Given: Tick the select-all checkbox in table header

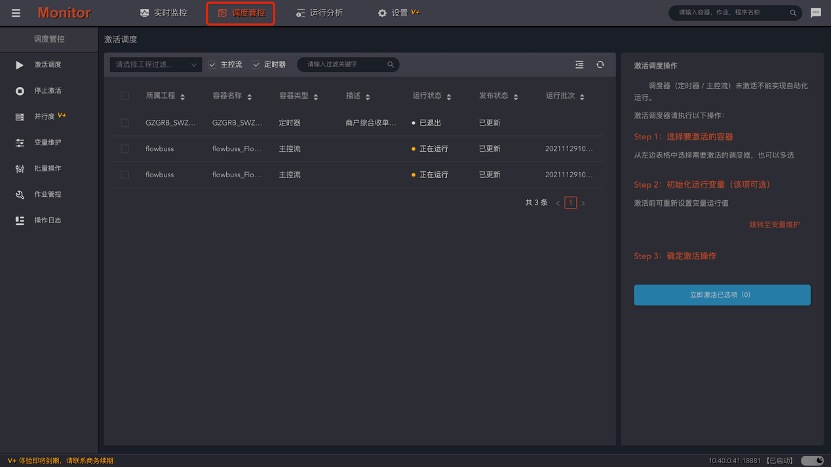Looking at the screenshot, I should click(x=125, y=96).
